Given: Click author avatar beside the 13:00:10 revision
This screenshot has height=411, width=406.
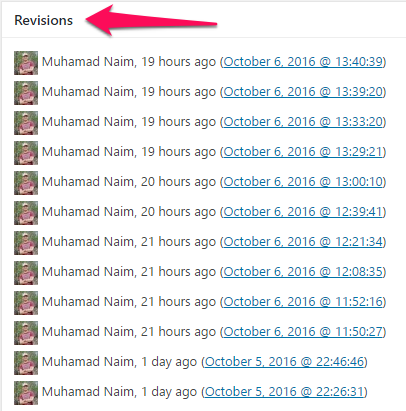Looking at the screenshot, I should [26, 183].
